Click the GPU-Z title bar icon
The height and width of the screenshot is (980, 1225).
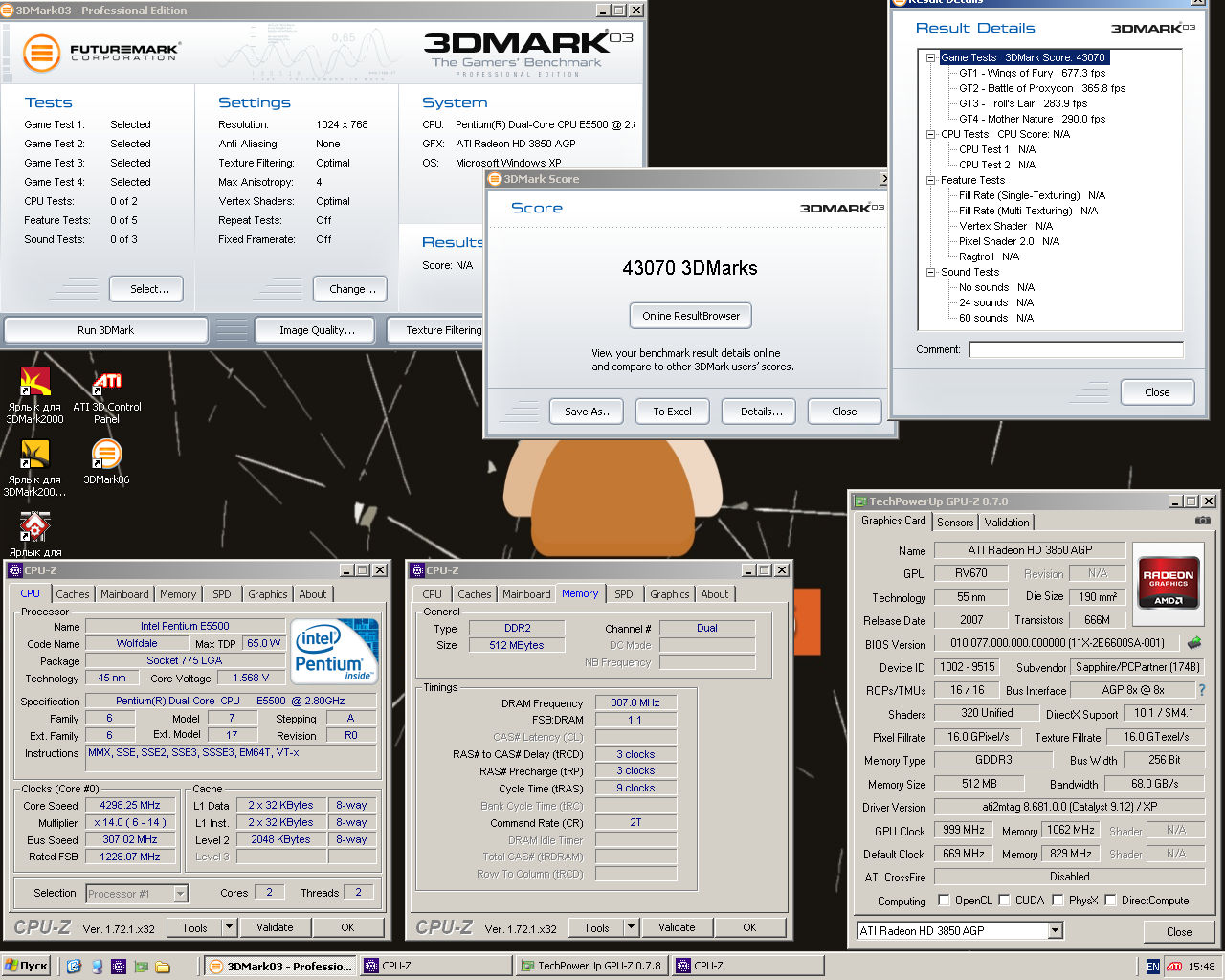(860, 501)
